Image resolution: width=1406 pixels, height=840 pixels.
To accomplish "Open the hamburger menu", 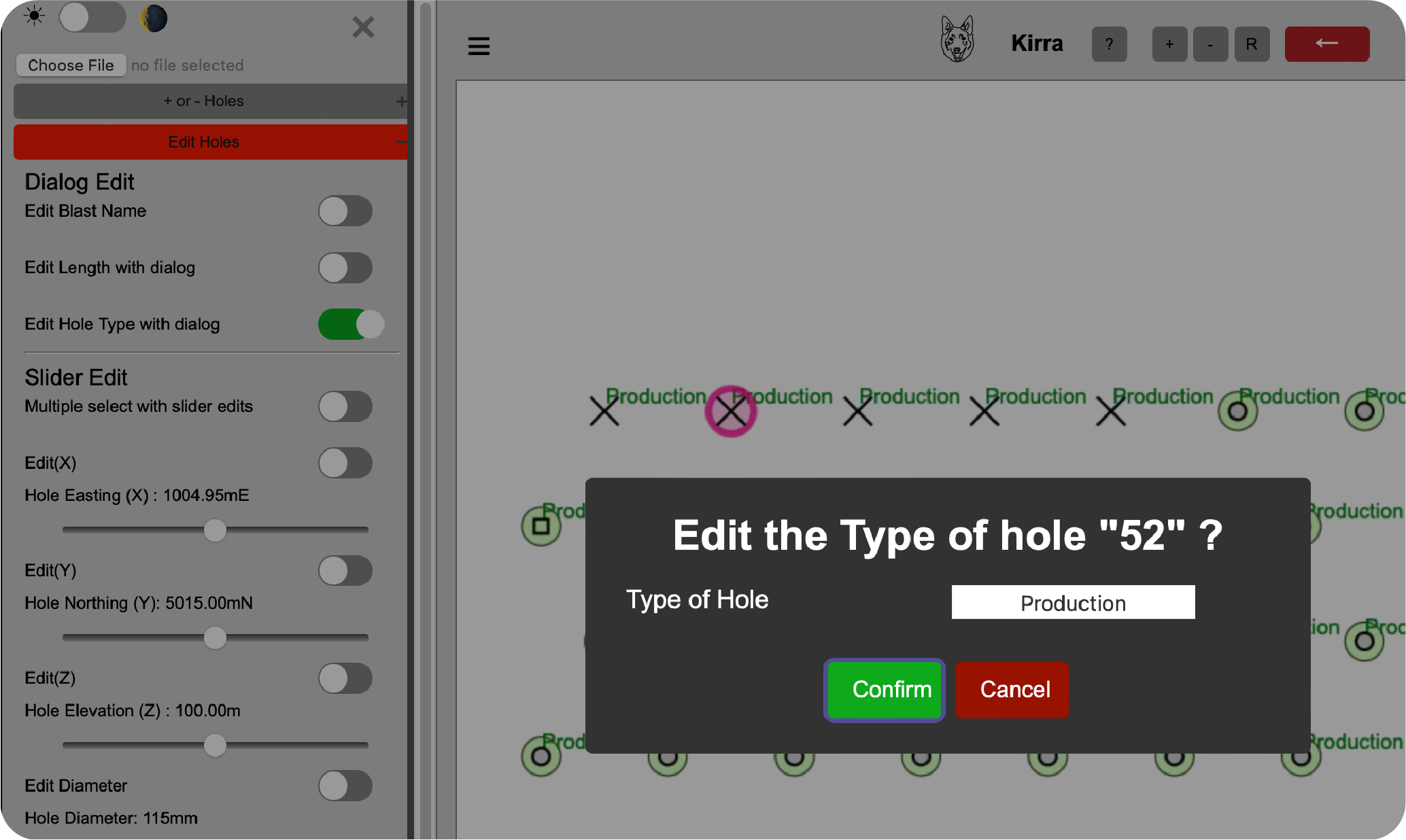I will (x=479, y=46).
